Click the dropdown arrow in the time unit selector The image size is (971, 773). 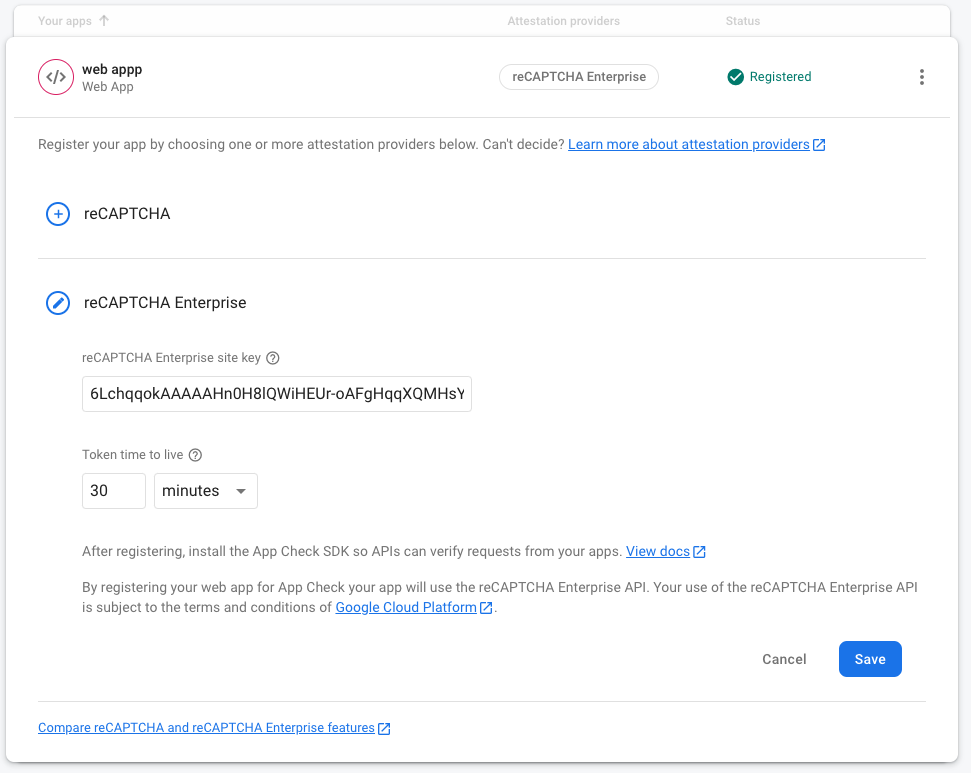point(240,491)
